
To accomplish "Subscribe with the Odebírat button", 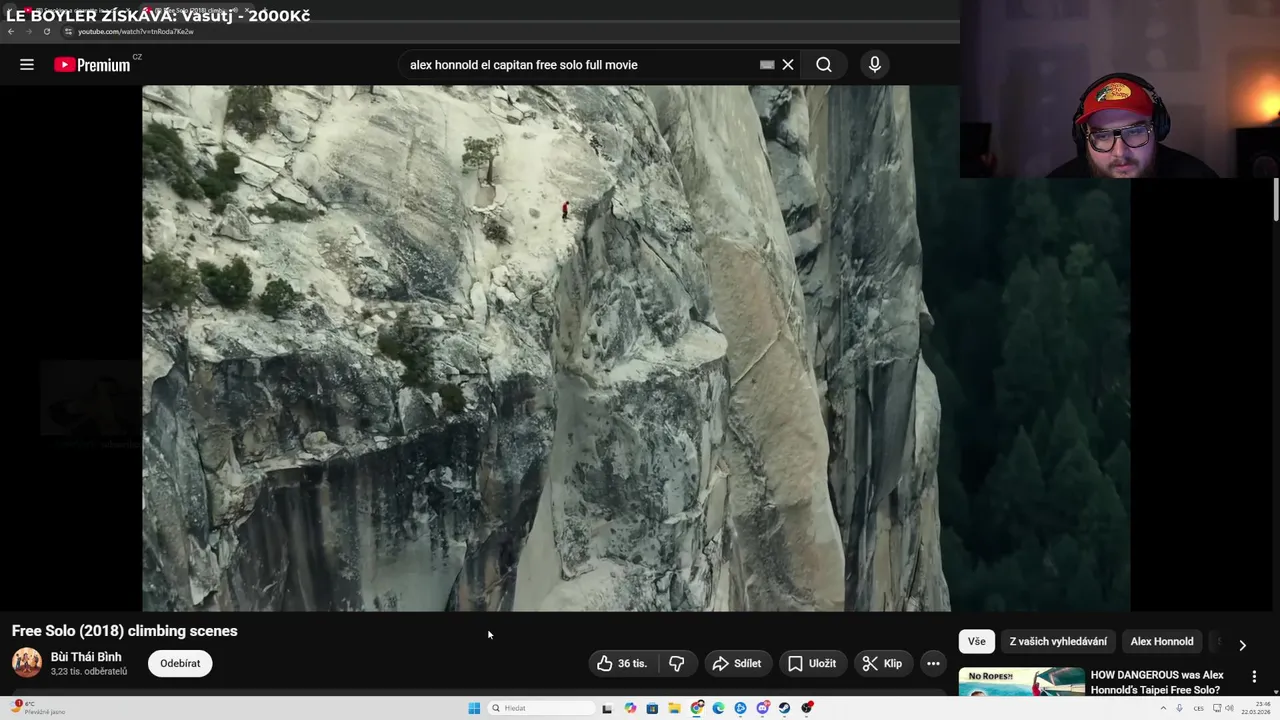I will (180, 663).
